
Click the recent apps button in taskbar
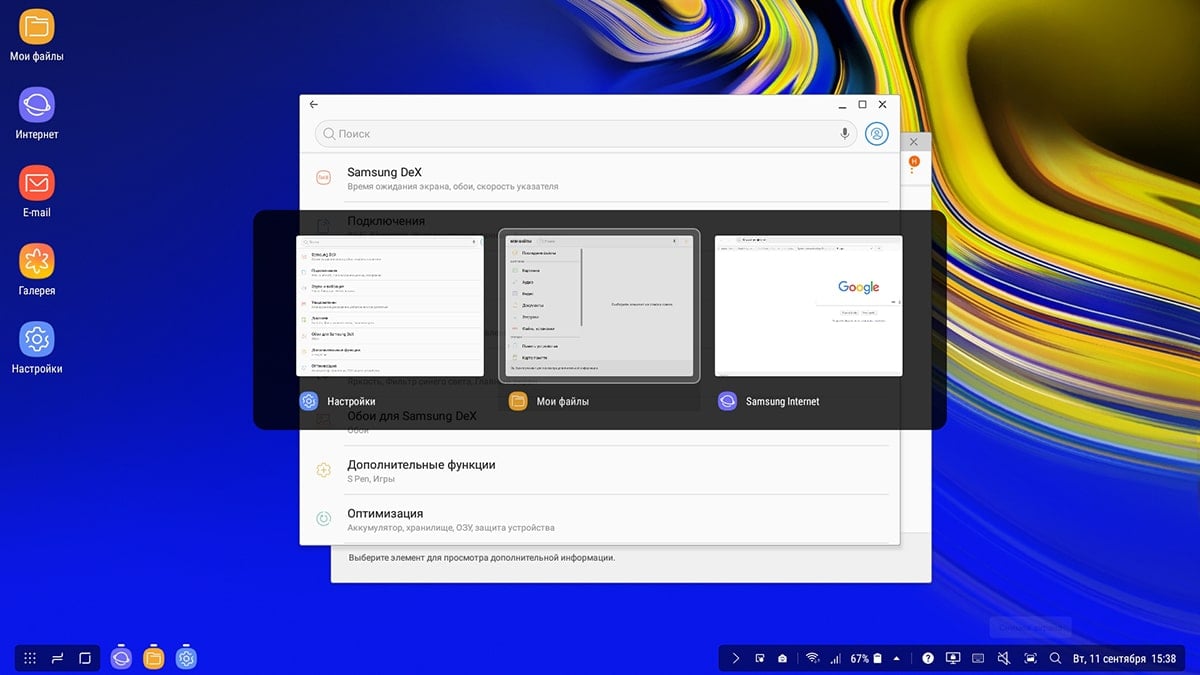(58, 658)
